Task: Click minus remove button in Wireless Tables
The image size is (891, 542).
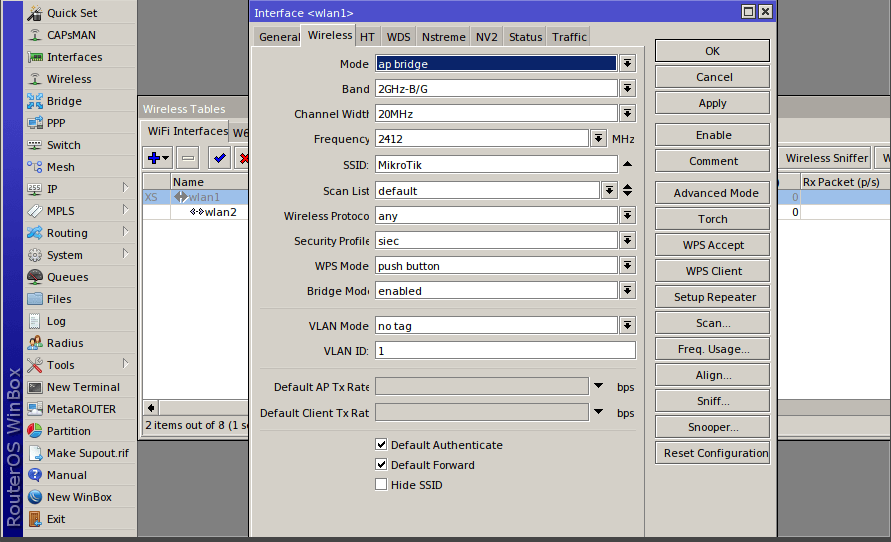Action: pyautogui.click(x=188, y=158)
